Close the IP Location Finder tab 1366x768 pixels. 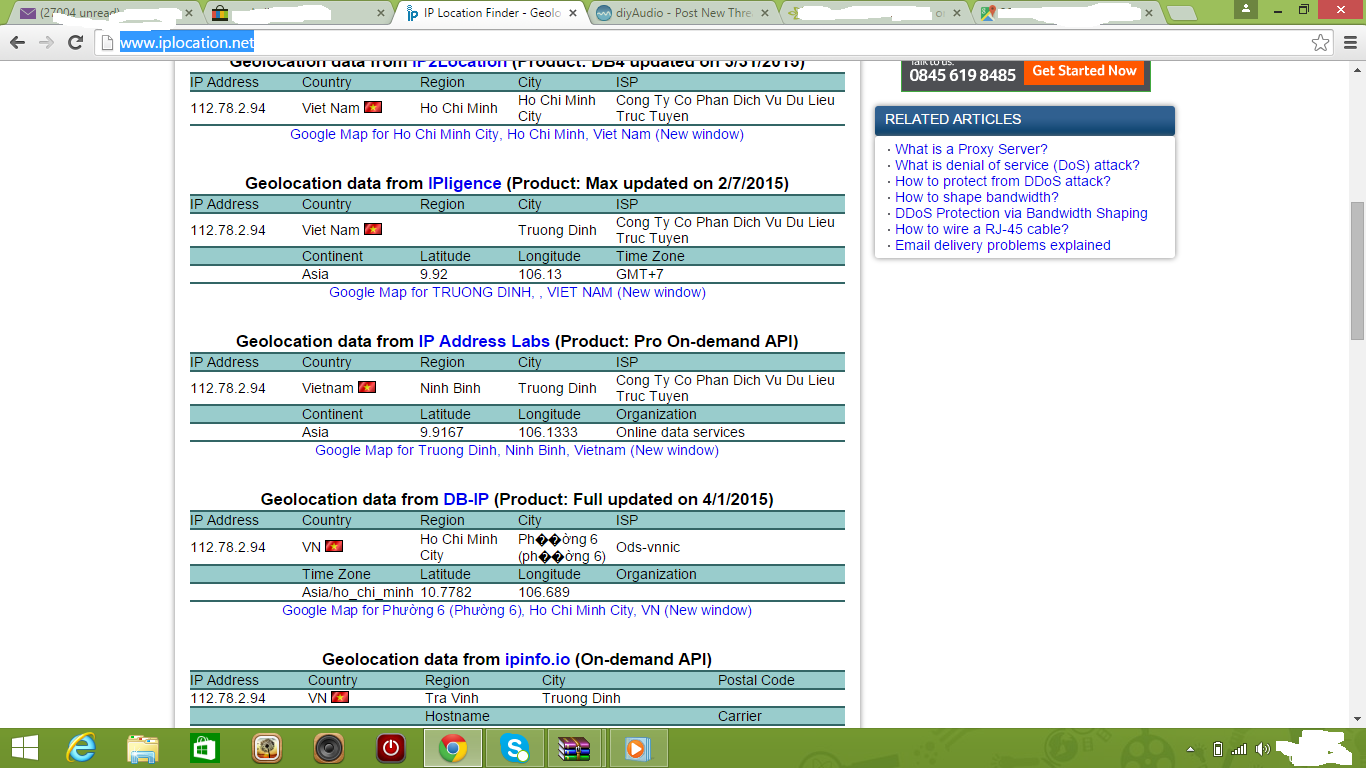(x=574, y=13)
